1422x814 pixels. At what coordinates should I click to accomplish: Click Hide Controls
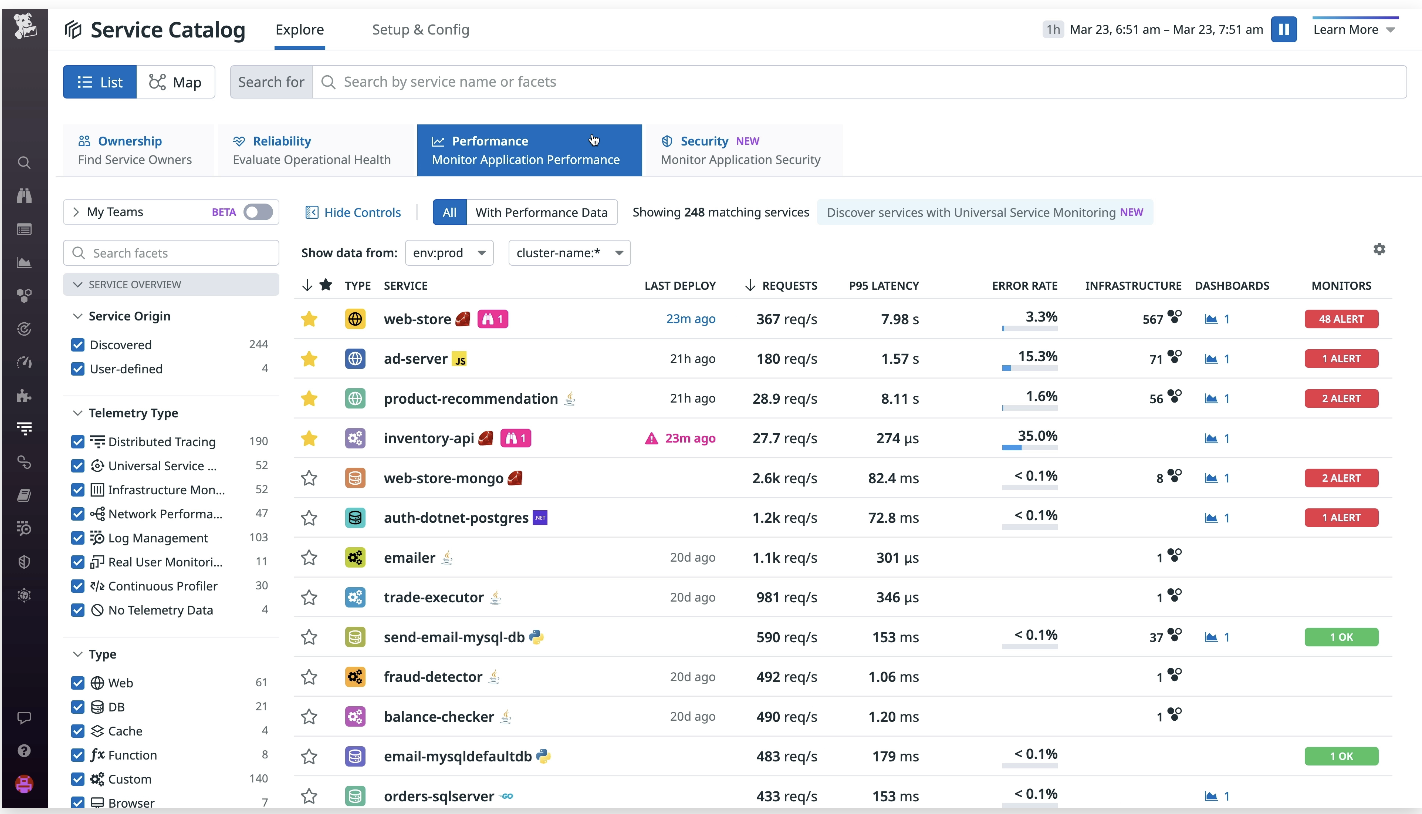353,213
